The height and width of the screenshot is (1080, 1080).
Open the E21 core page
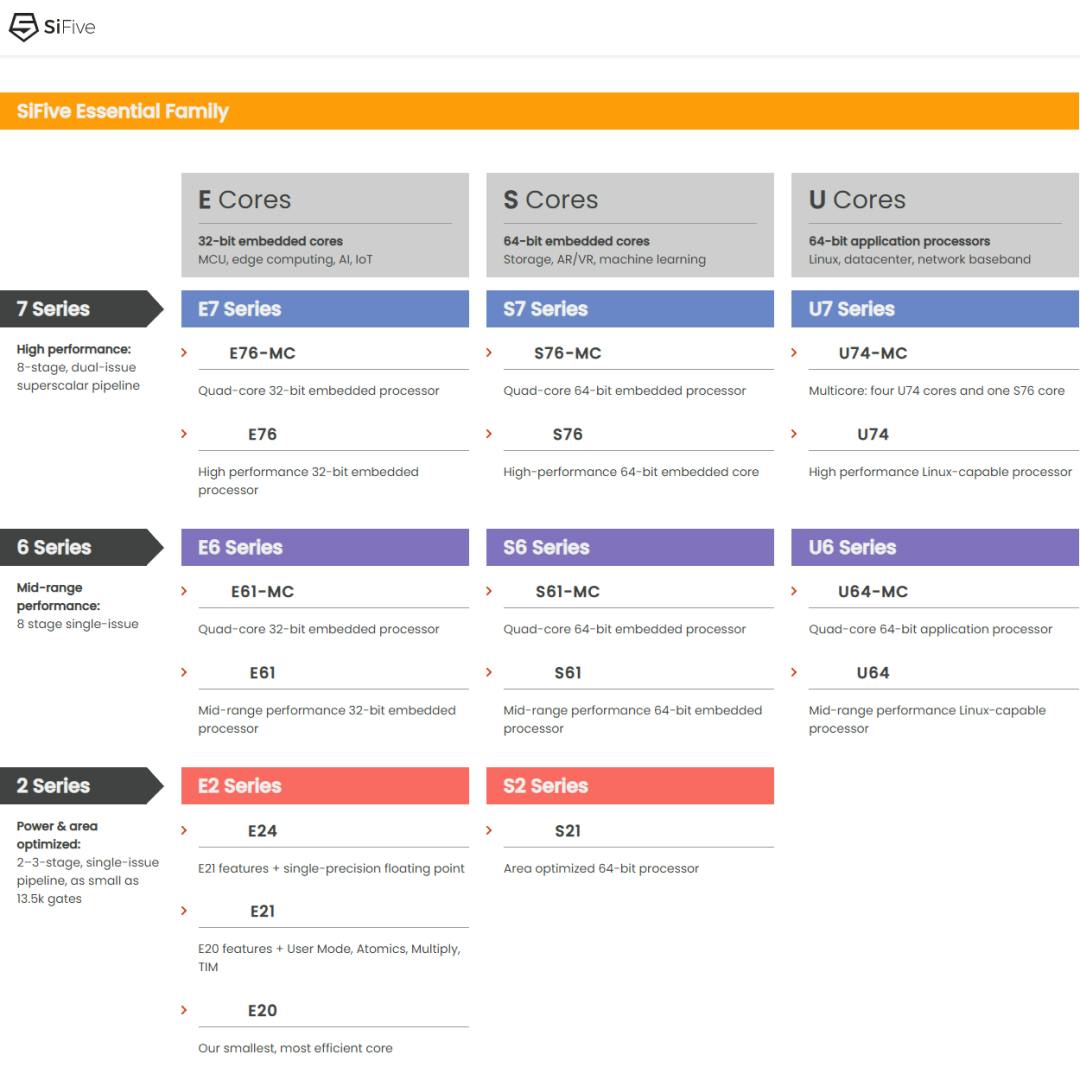point(262,911)
